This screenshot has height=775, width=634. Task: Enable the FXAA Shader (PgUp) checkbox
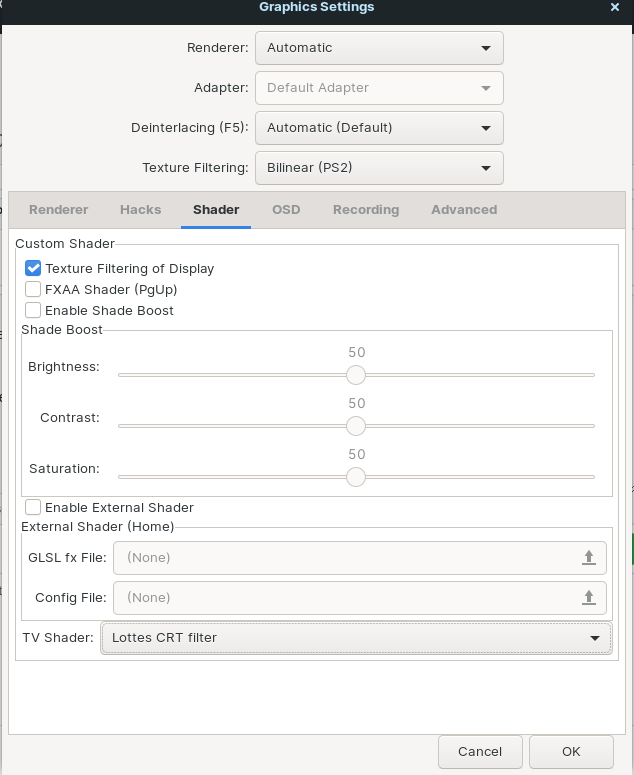pos(33,289)
